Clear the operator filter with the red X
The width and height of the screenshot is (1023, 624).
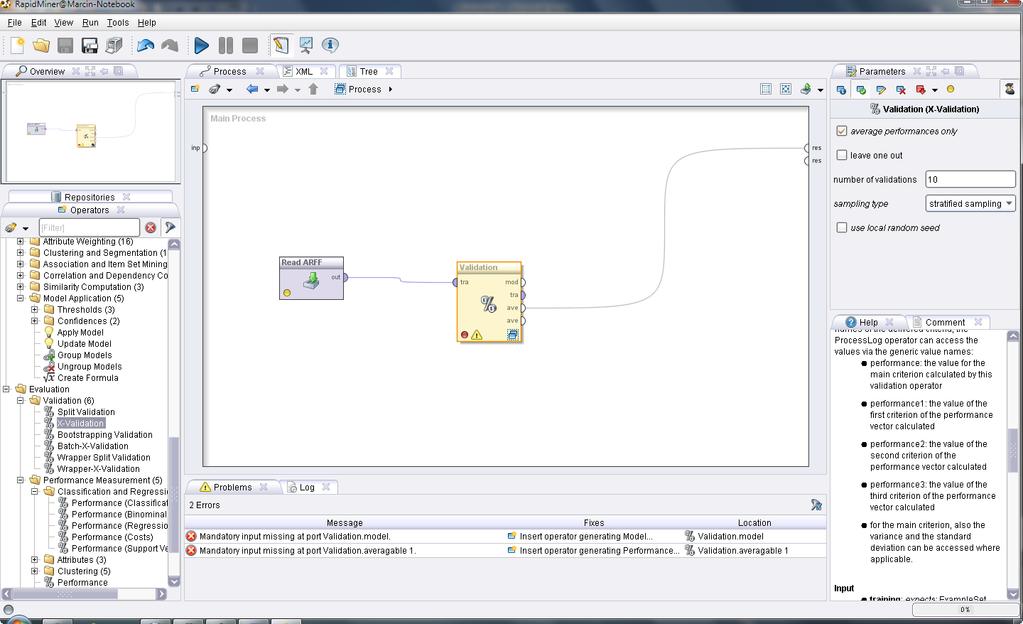(151, 228)
